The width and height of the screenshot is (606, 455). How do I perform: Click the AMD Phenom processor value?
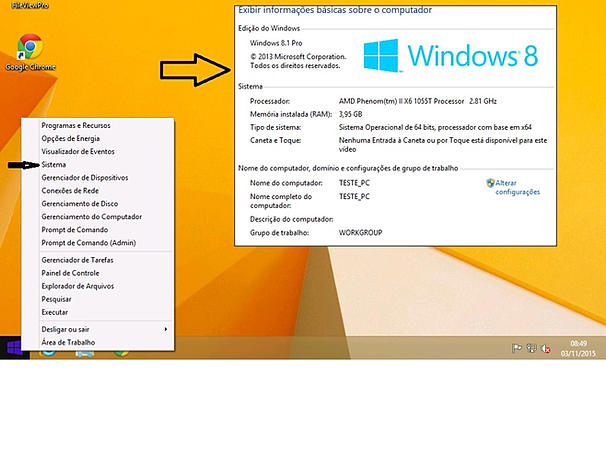coord(417,101)
